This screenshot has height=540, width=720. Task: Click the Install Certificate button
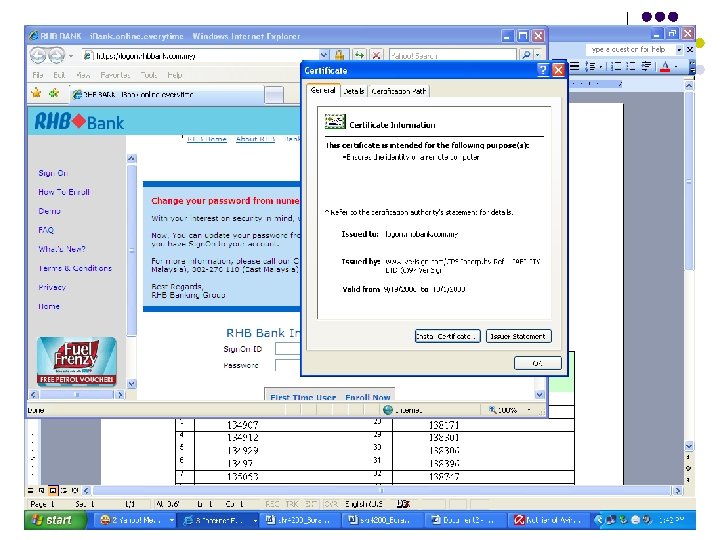pyautogui.click(x=447, y=336)
